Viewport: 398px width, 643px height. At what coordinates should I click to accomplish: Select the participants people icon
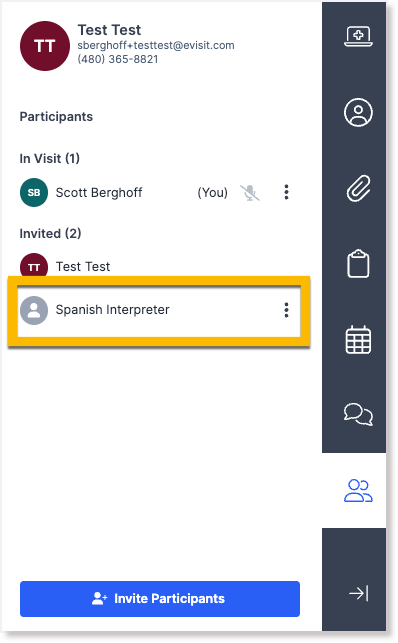point(358,490)
